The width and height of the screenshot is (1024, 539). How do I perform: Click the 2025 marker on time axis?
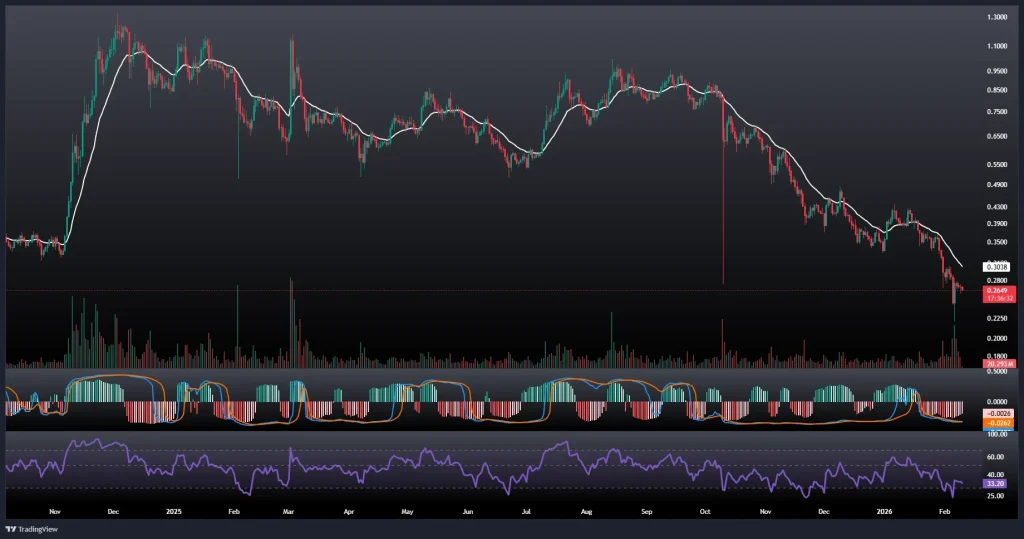[x=175, y=509]
